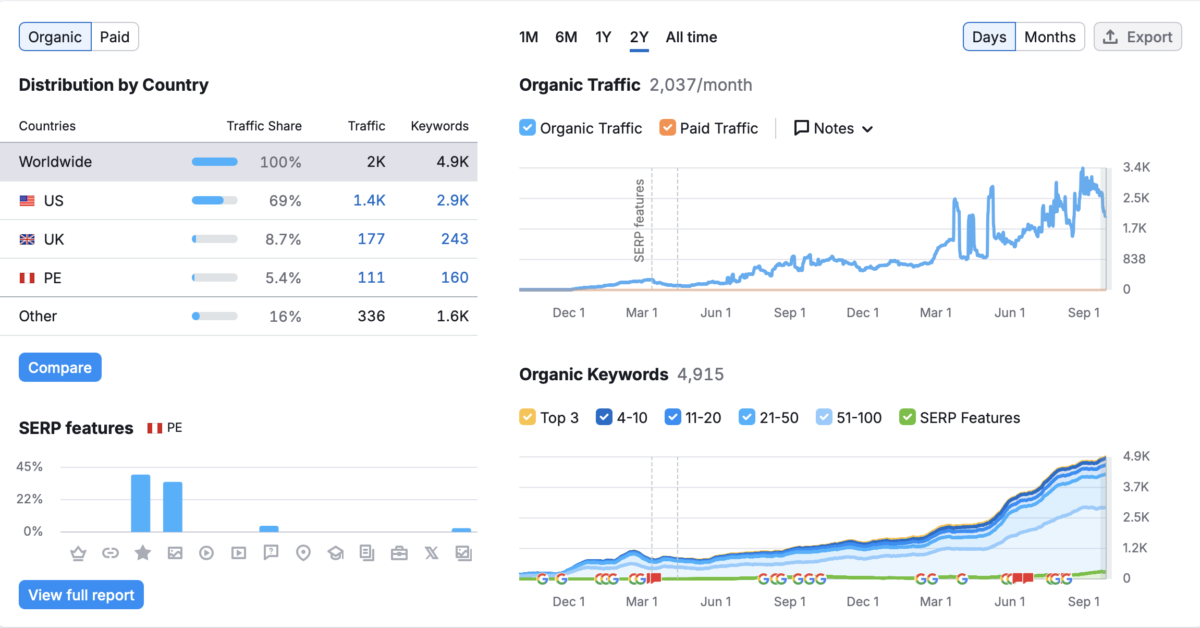This screenshot has height=628, width=1200.
Task: Click the link chain SERP feature icon
Action: coord(111,553)
